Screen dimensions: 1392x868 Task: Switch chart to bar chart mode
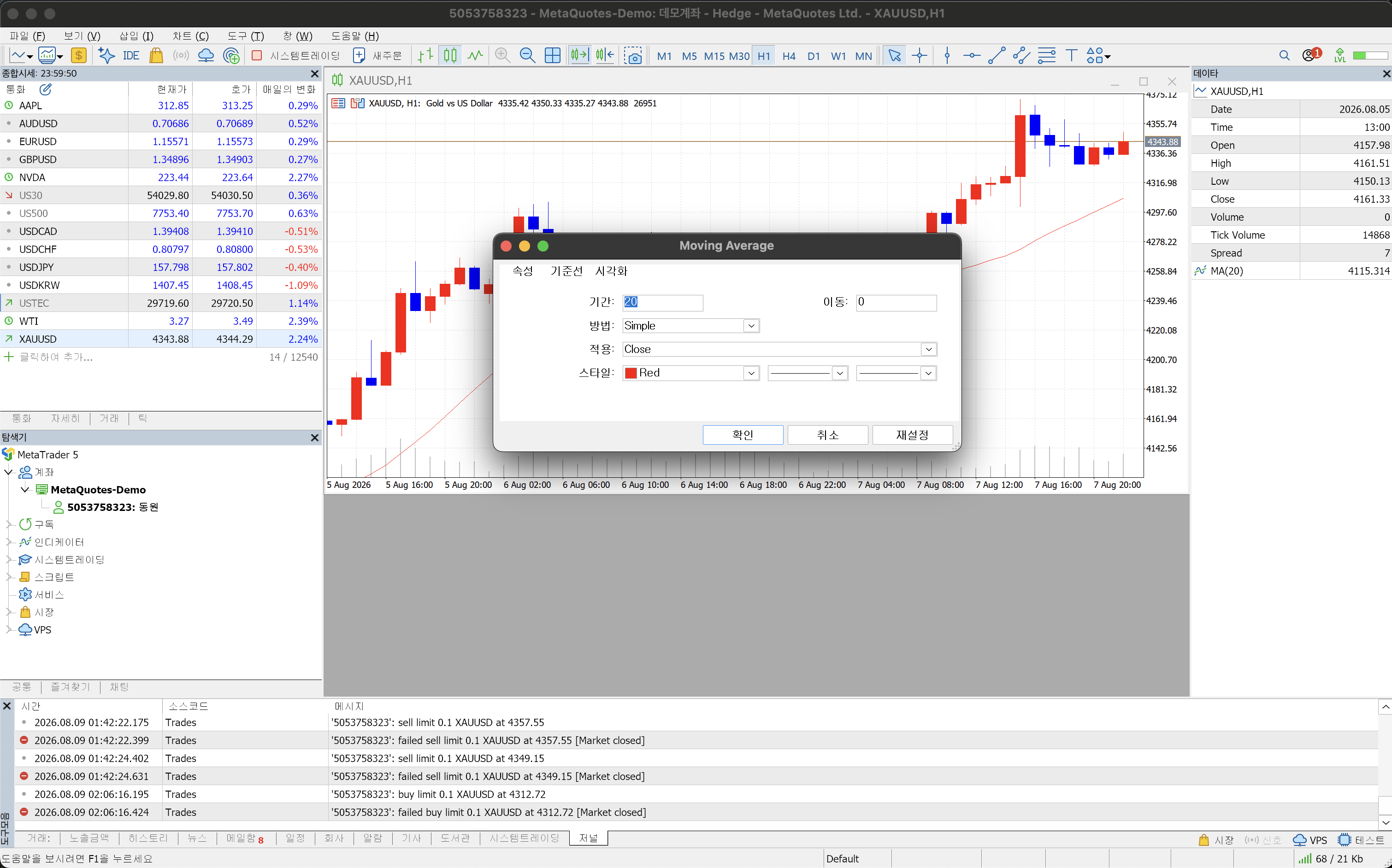click(x=425, y=56)
